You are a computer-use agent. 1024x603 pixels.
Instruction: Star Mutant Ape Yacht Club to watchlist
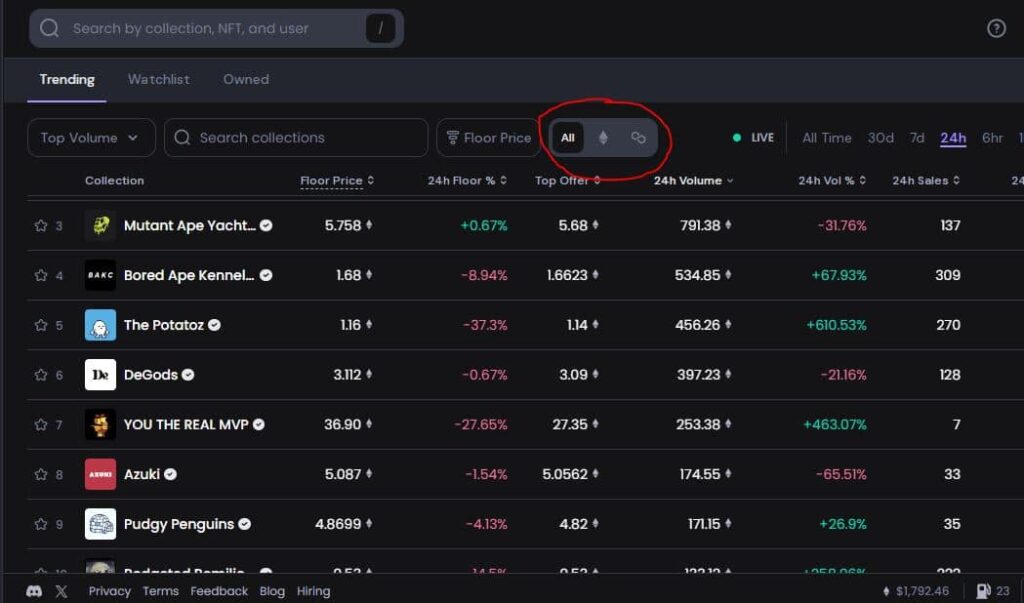41,226
